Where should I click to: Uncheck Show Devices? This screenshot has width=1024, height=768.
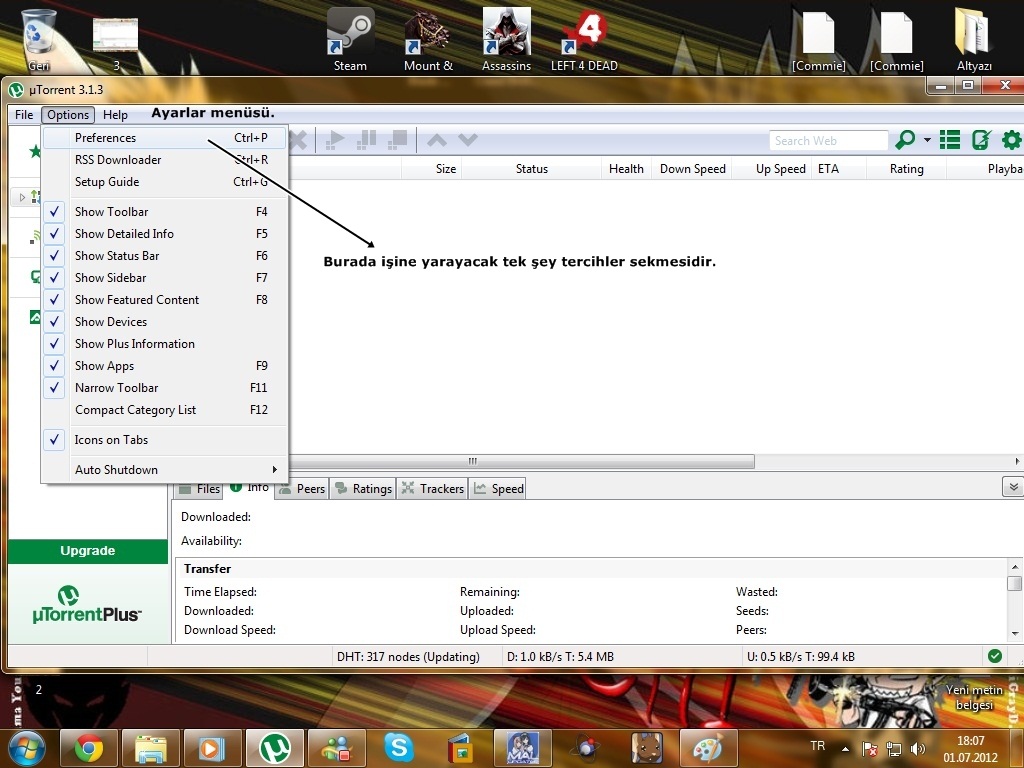click(165, 322)
